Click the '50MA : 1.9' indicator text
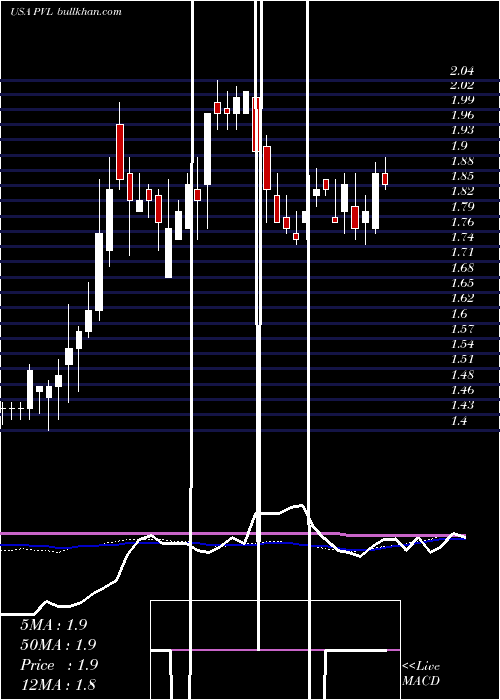 point(58,645)
